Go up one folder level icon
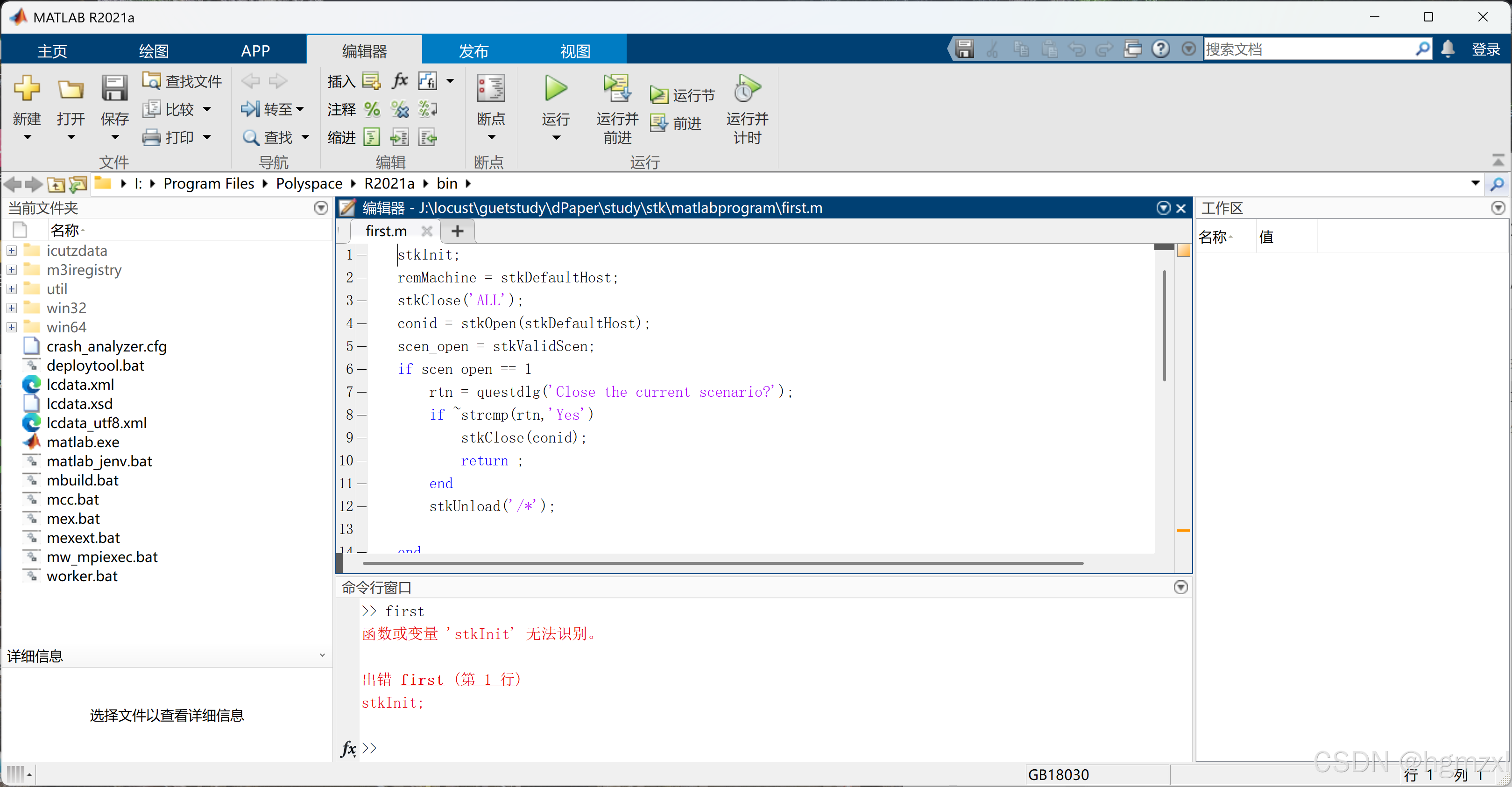The width and height of the screenshot is (1512, 787). click(x=56, y=184)
